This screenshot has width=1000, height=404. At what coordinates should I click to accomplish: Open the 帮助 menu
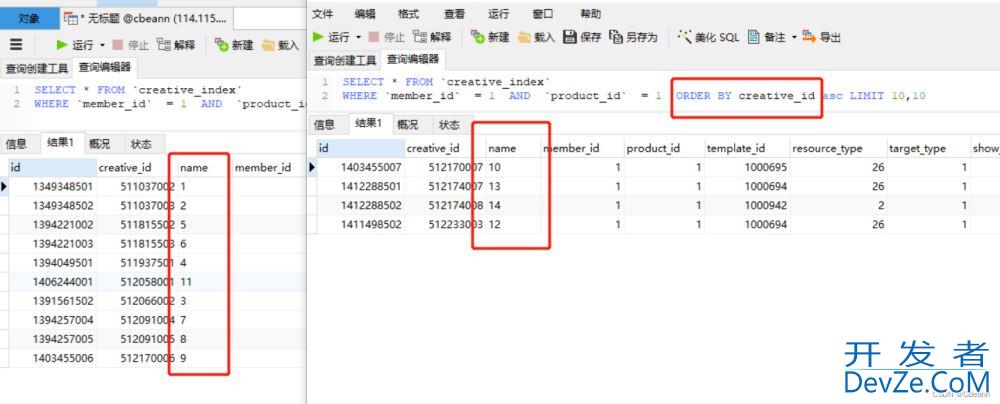tap(590, 14)
